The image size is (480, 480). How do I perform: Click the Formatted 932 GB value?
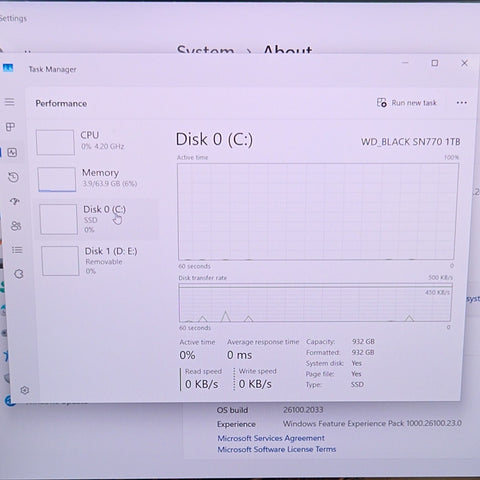coord(363,352)
